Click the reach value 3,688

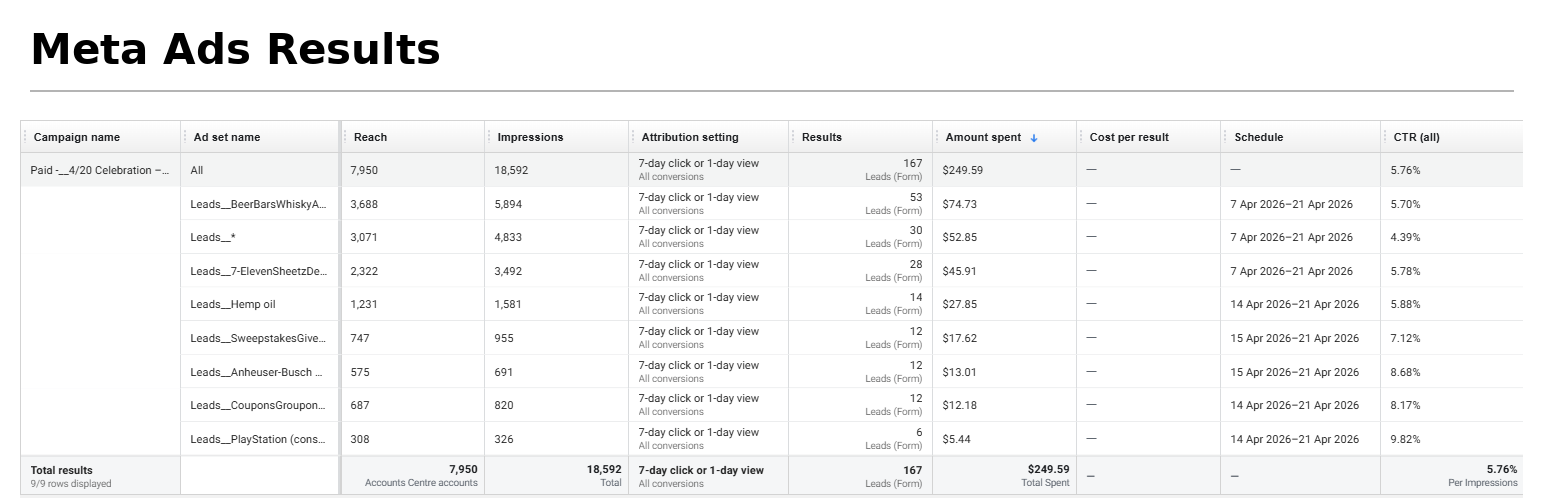pyautogui.click(x=364, y=204)
